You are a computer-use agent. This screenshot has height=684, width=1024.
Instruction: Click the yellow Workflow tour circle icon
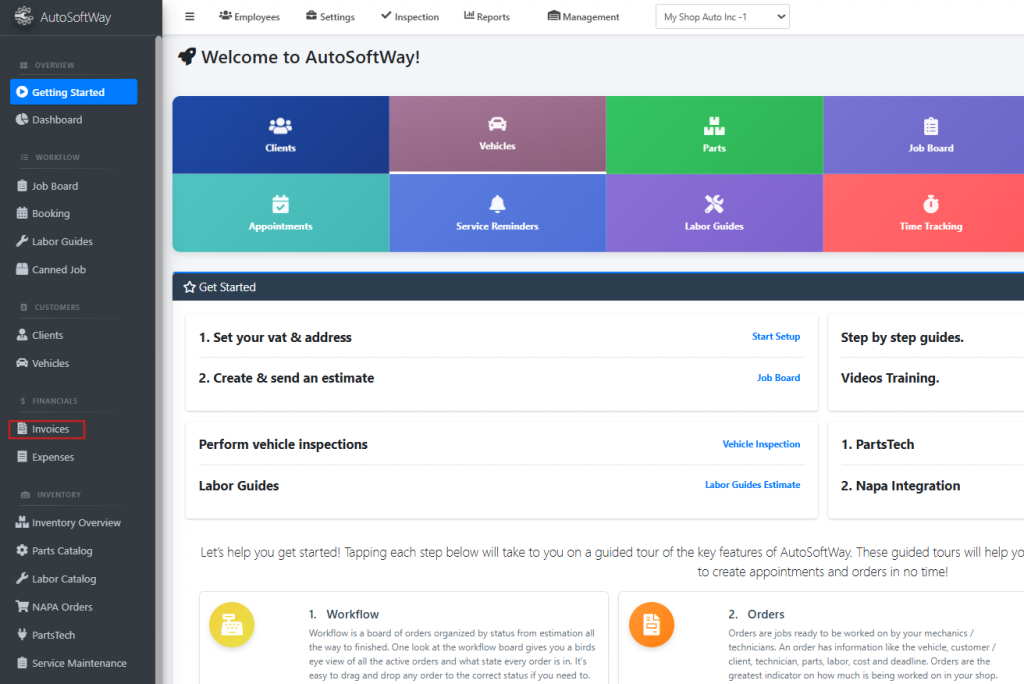pyautogui.click(x=231, y=624)
